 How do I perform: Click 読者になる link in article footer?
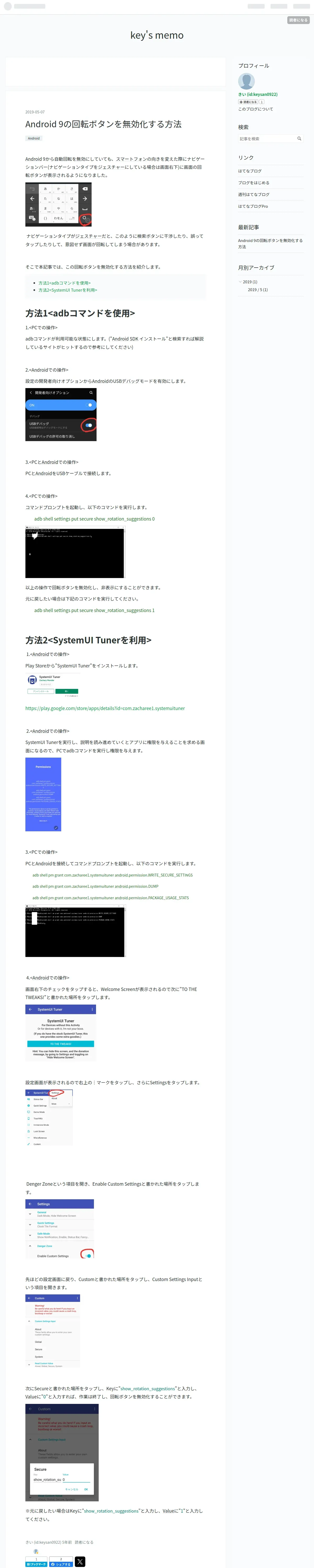coord(84,1542)
